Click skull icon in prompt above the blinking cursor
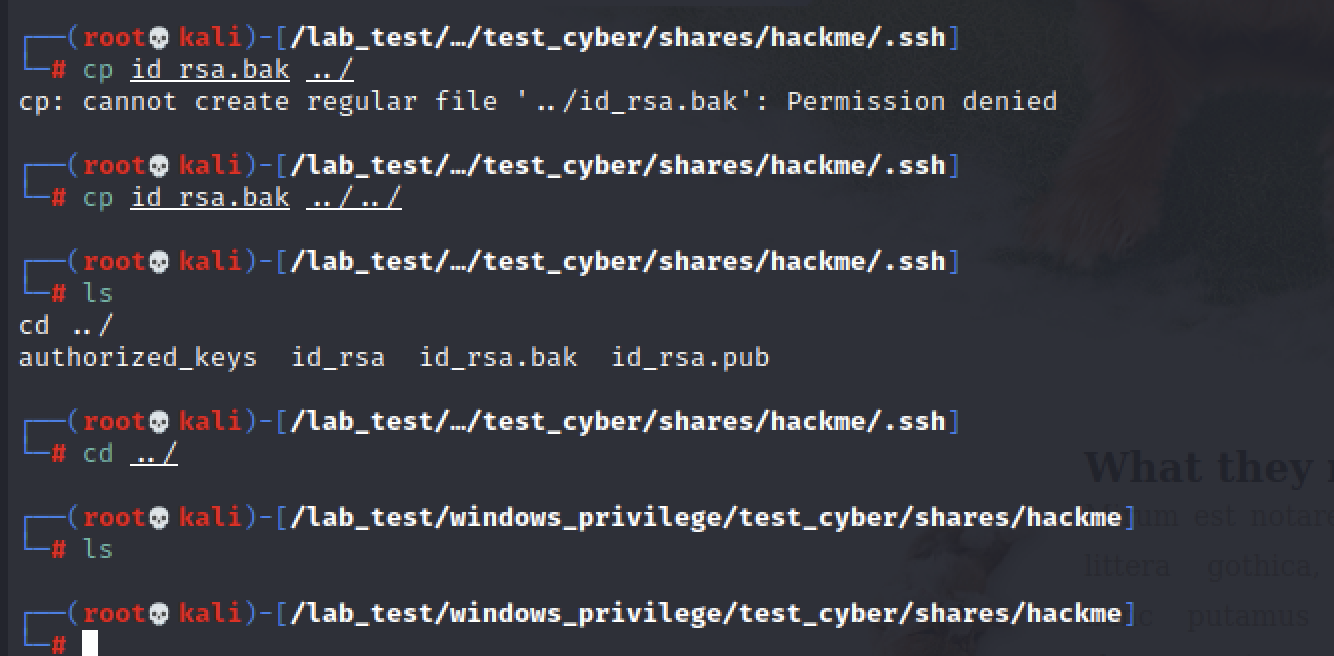 coord(159,613)
